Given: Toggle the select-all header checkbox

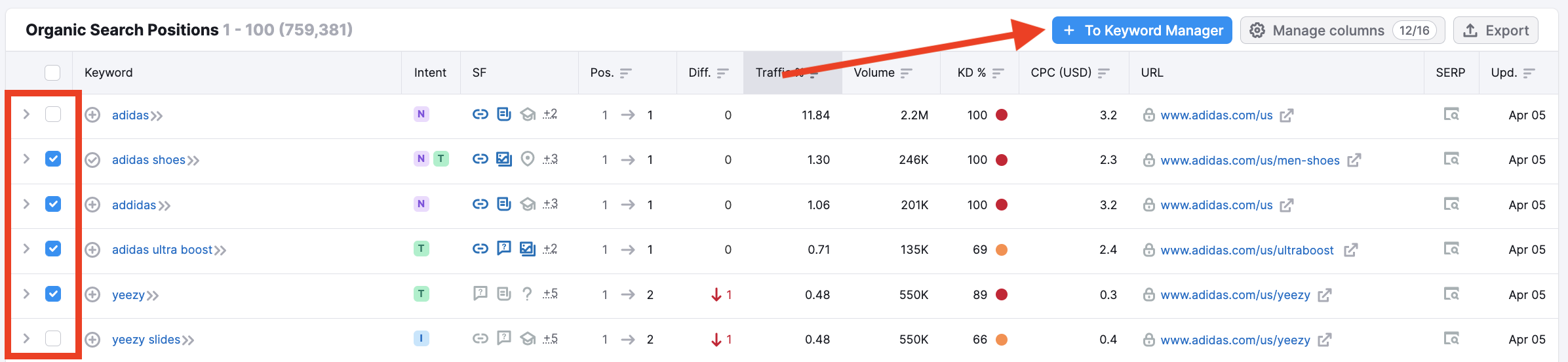Looking at the screenshot, I should (52, 73).
